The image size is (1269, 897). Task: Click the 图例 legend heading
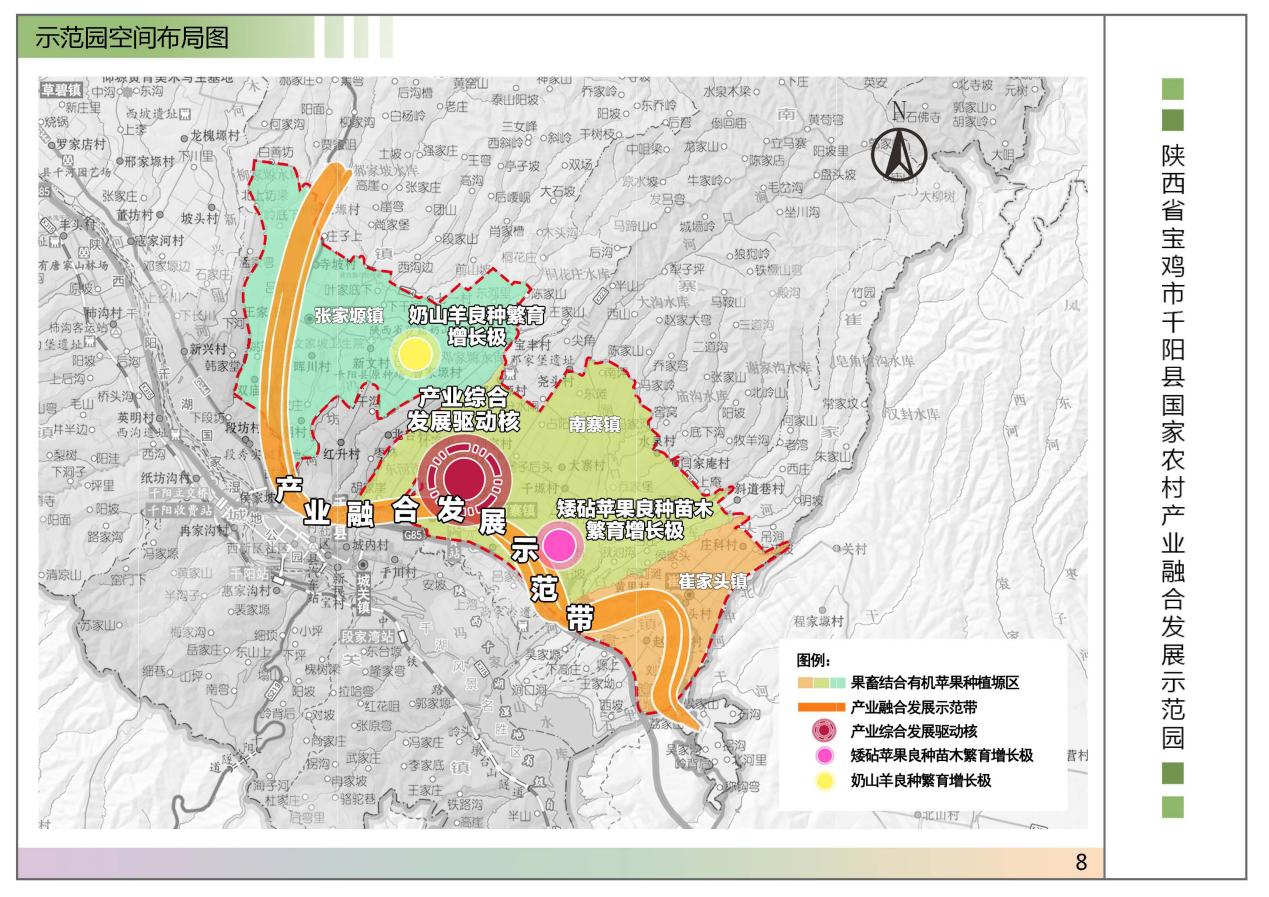coord(813,660)
